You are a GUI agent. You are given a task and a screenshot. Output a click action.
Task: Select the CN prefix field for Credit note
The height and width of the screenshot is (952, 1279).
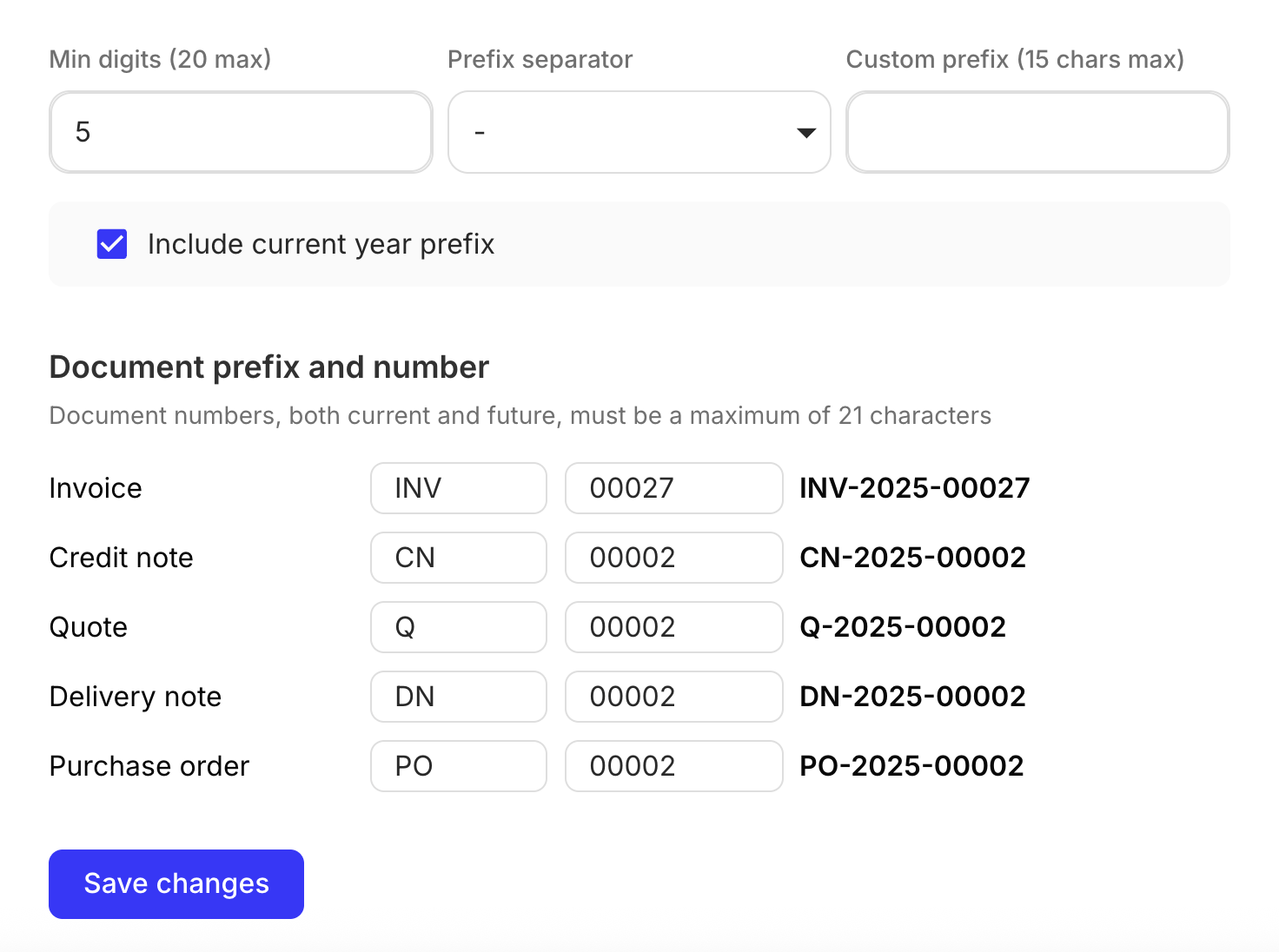(x=458, y=558)
